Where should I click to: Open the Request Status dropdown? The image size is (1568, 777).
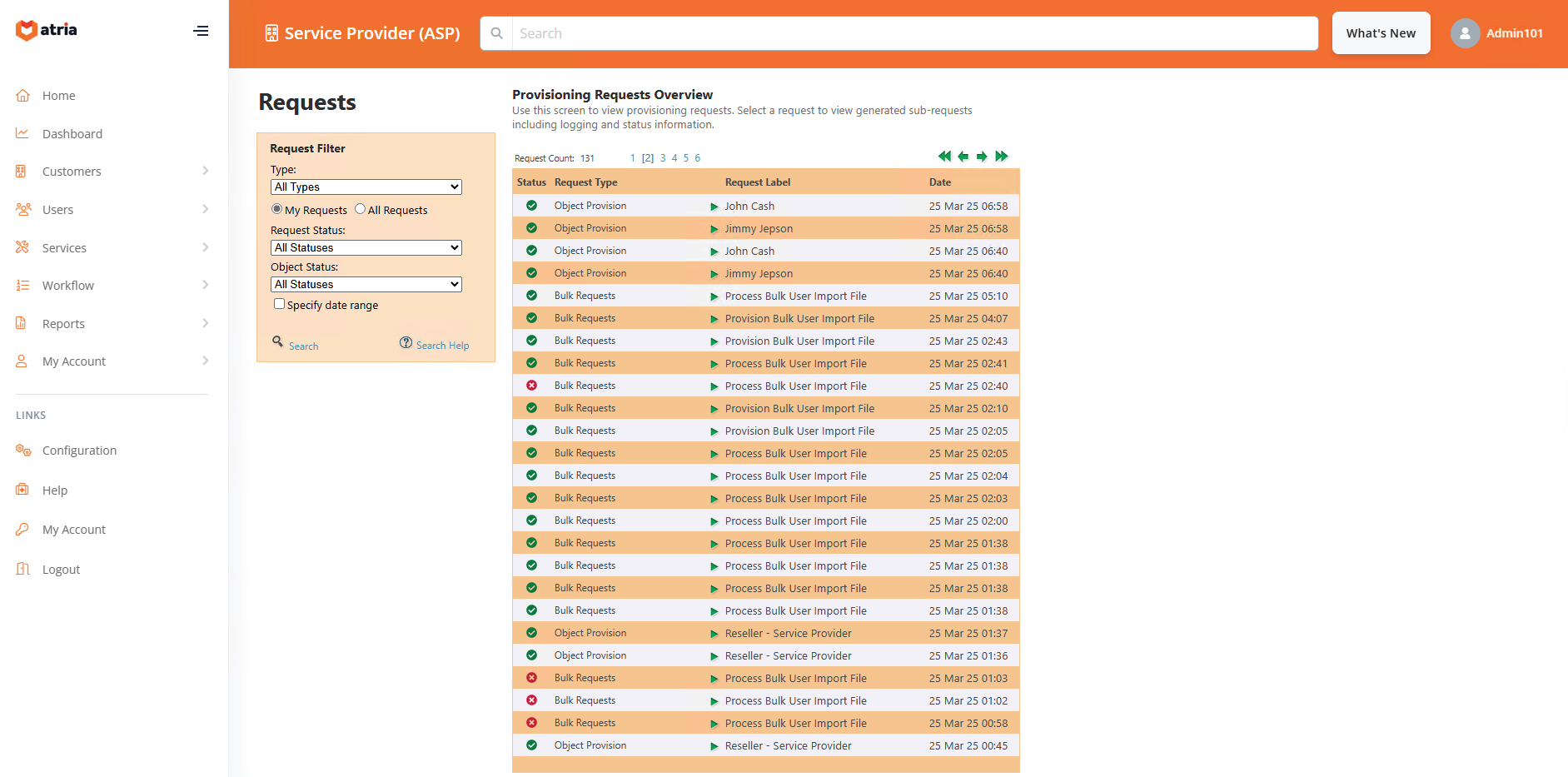tap(366, 248)
